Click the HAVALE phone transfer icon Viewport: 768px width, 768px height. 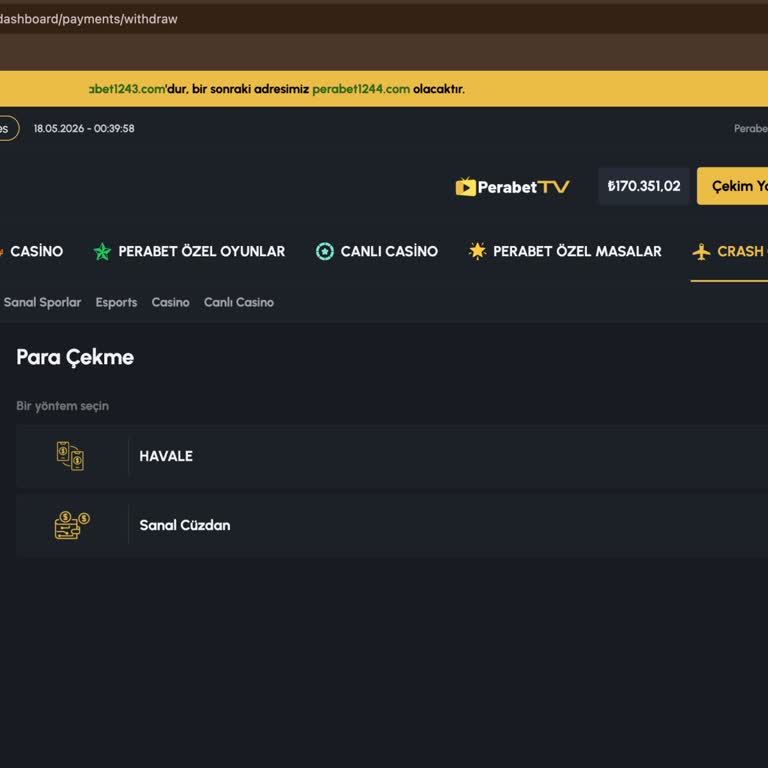71,456
